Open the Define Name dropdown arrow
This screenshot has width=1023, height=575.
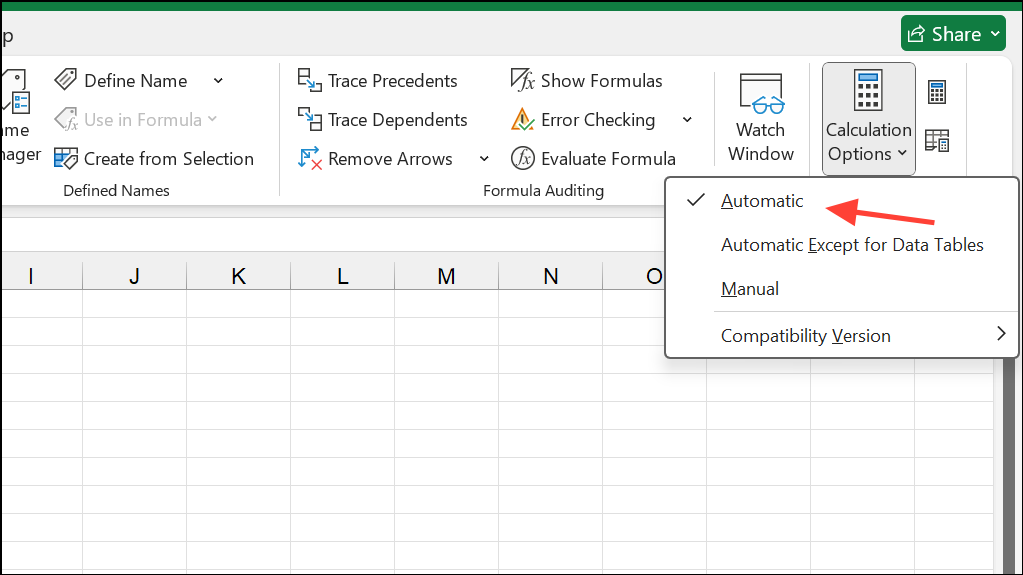tap(218, 81)
